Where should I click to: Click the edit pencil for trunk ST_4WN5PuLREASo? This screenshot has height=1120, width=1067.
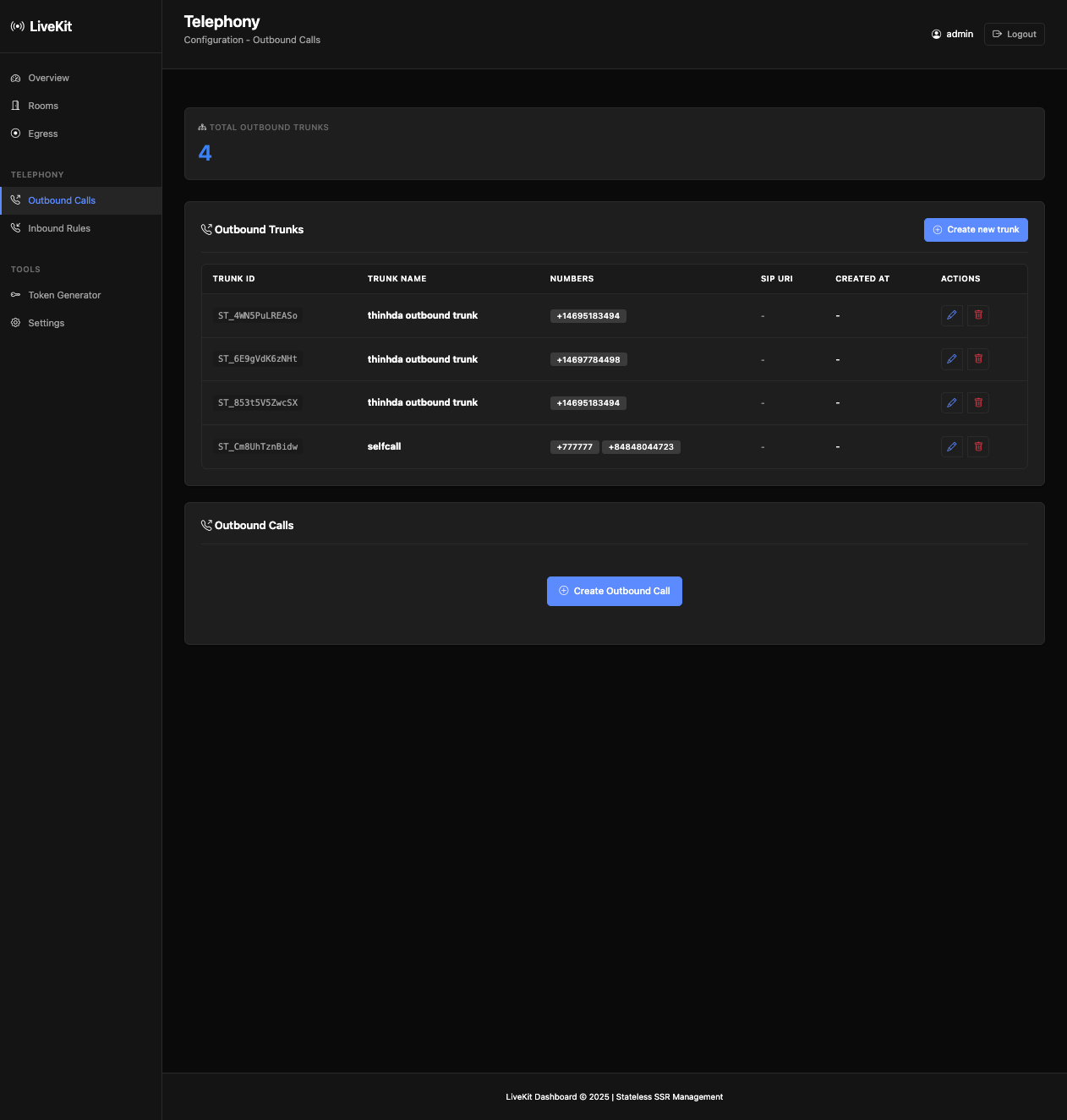pyautogui.click(x=951, y=315)
